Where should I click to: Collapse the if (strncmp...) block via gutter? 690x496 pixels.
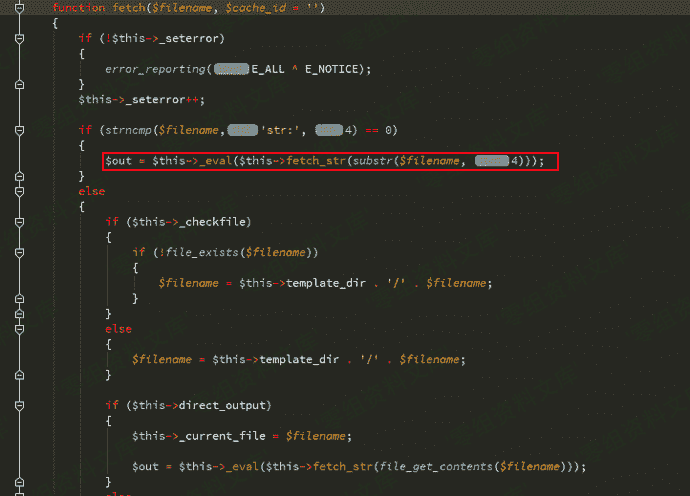tap(19, 130)
